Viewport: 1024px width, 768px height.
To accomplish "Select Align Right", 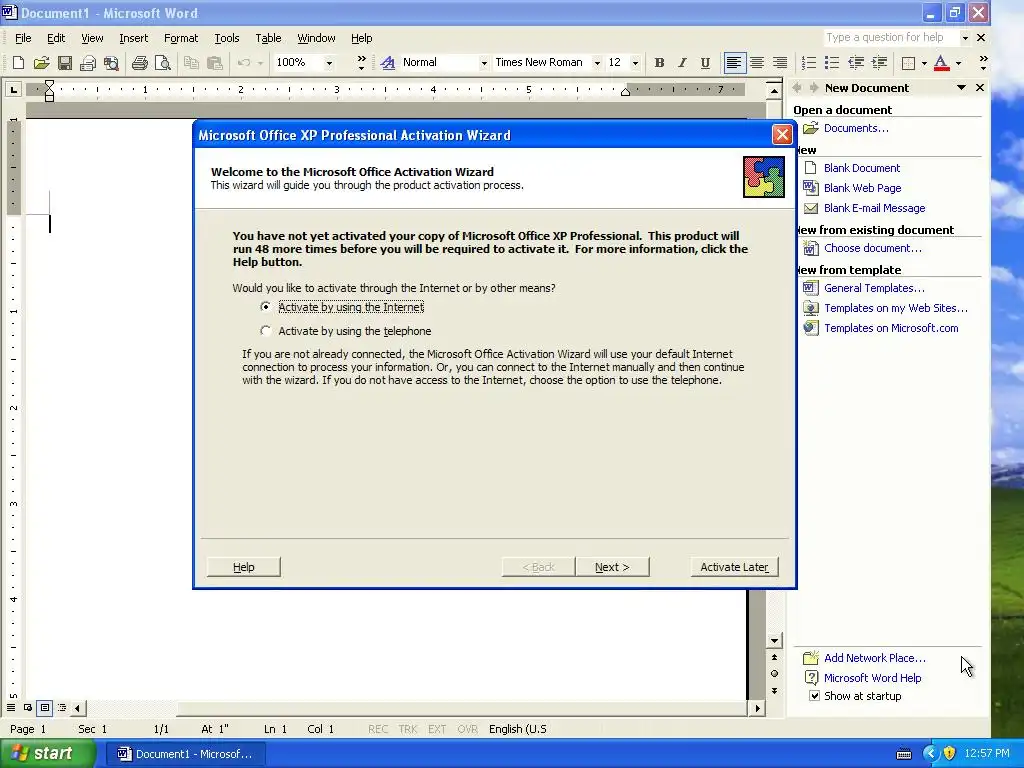I will [x=780, y=63].
